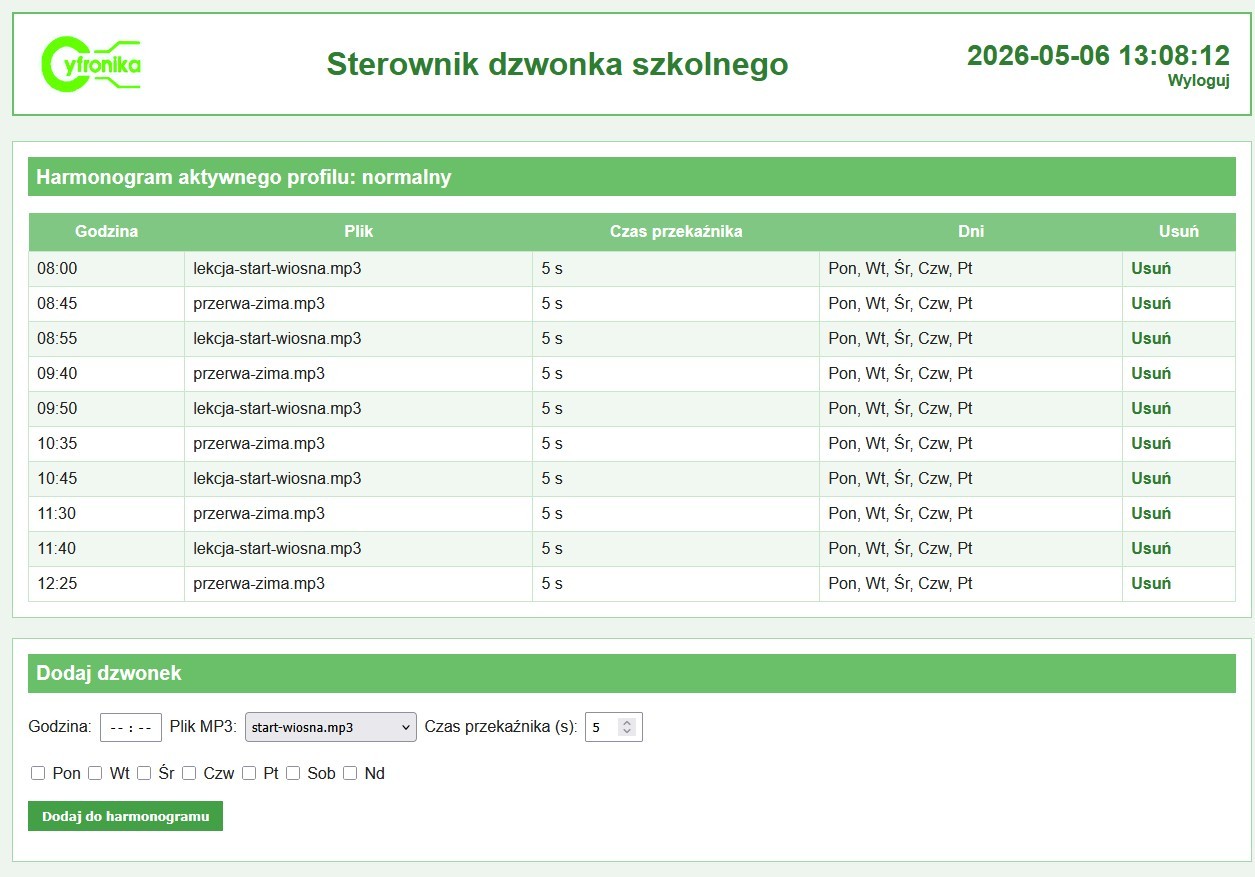Click Usuń for the 10:35 bell

(1151, 443)
